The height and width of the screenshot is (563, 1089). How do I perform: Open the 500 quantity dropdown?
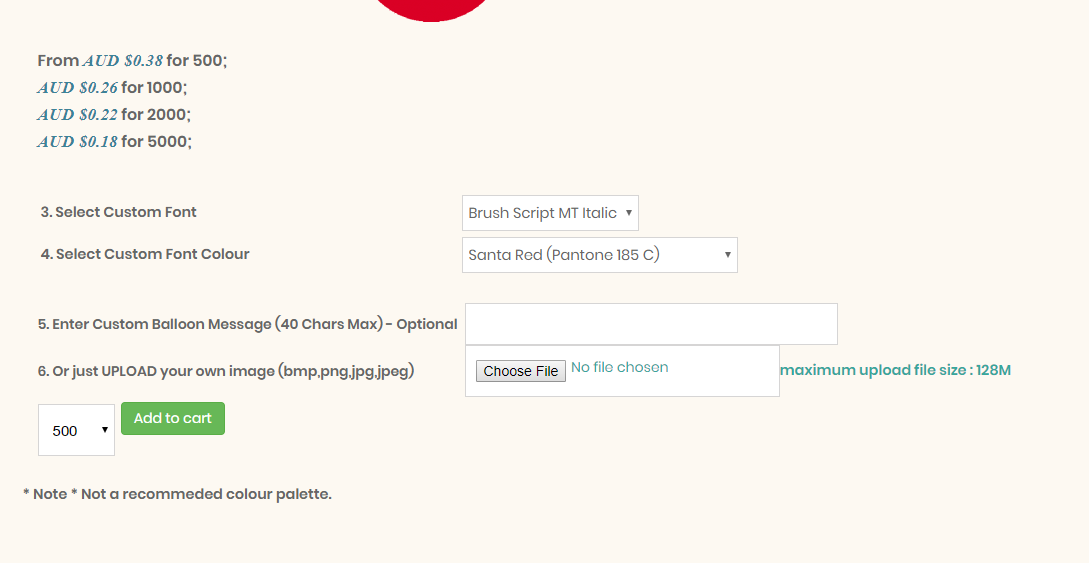click(x=76, y=431)
